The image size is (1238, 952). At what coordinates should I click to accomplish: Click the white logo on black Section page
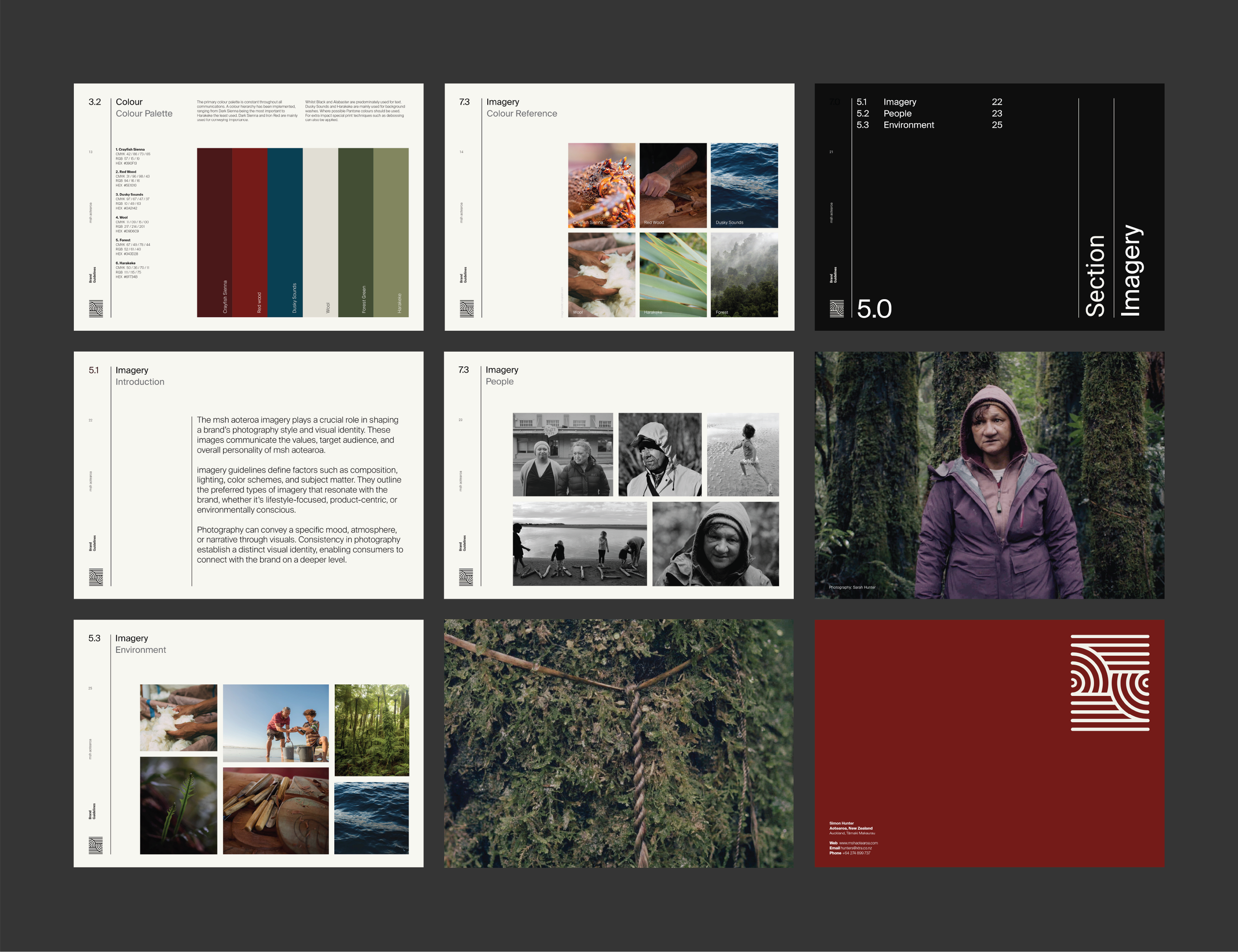point(836,308)
